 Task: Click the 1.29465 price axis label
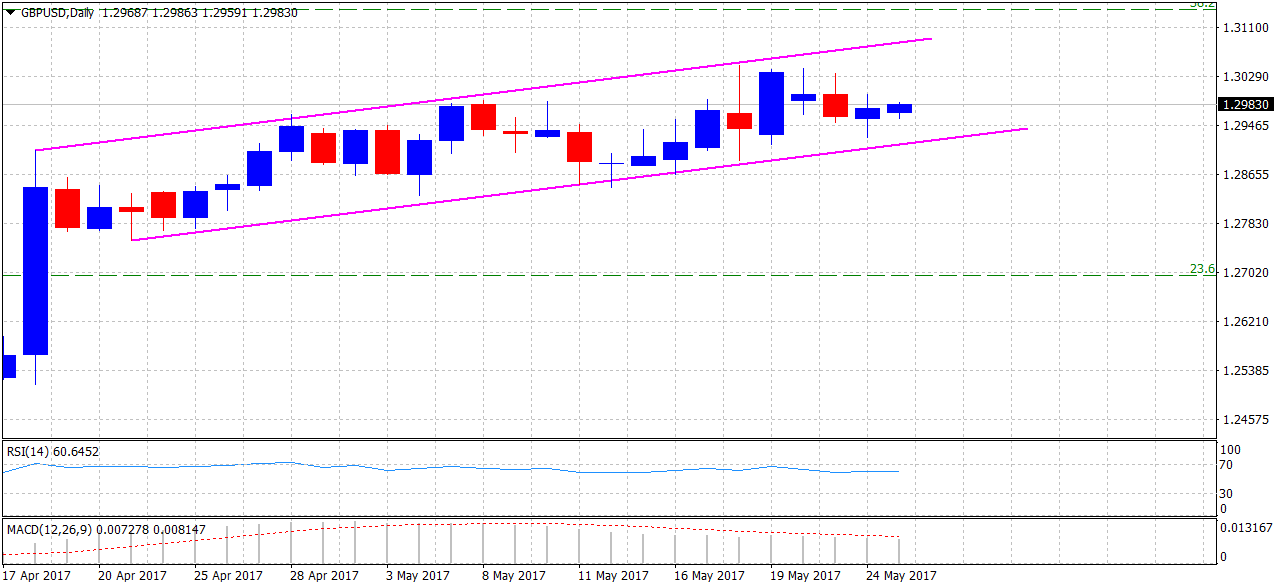(x=1244, y=126)
